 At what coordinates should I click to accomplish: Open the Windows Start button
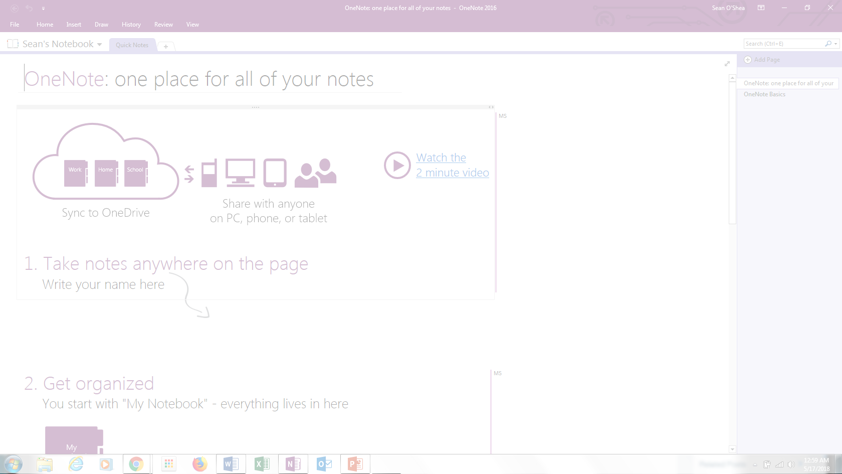tap(13, 464)
